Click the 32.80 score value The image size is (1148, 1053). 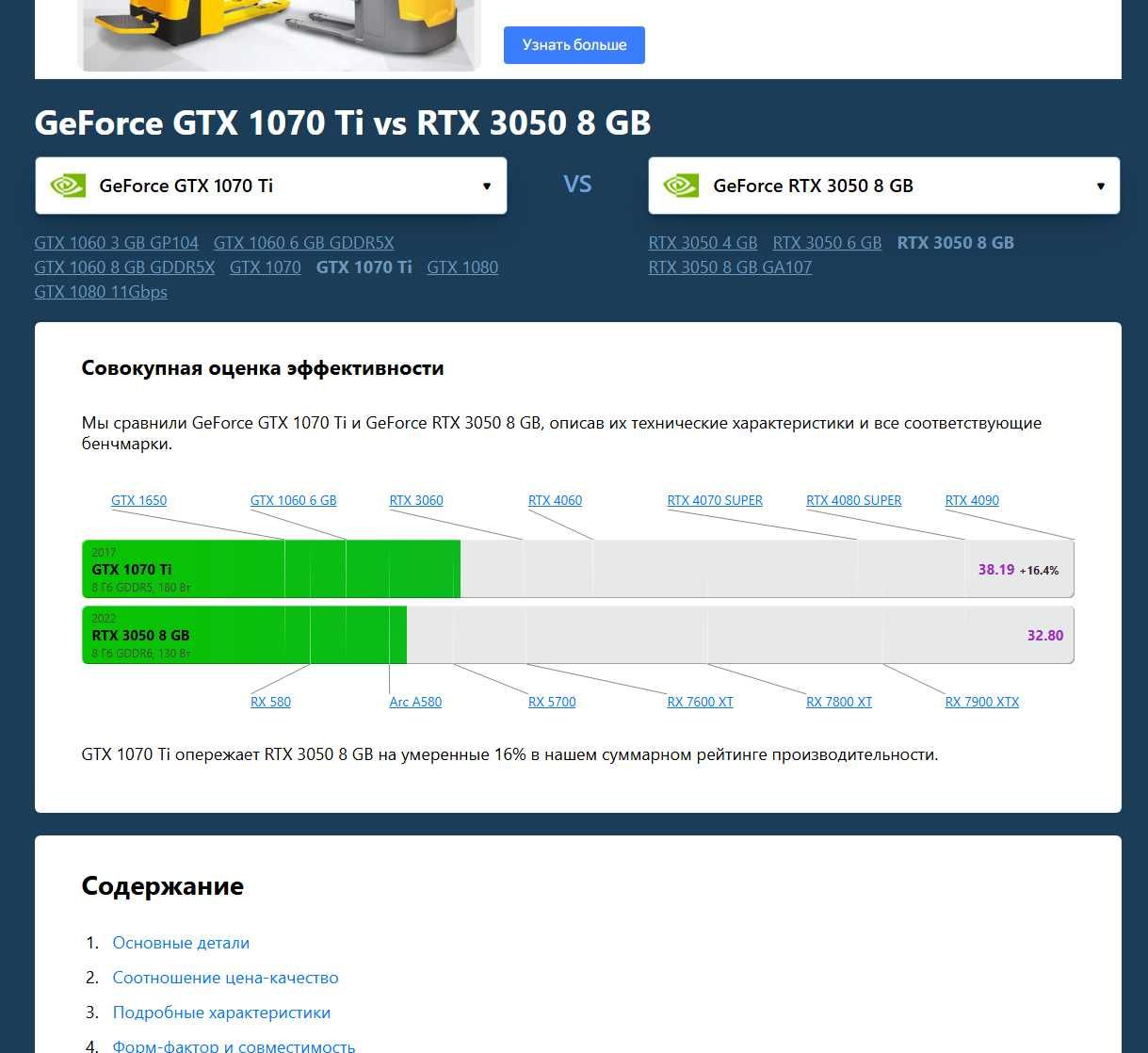pos(1045,636)
